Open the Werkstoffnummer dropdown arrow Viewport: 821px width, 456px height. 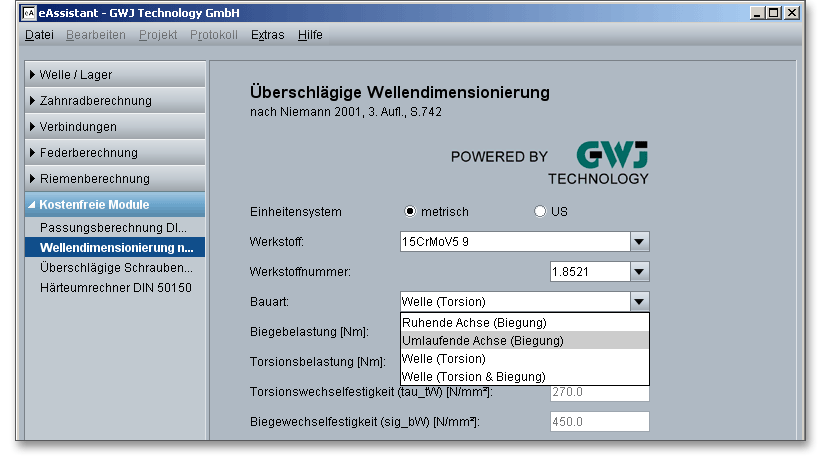point(640,271)
